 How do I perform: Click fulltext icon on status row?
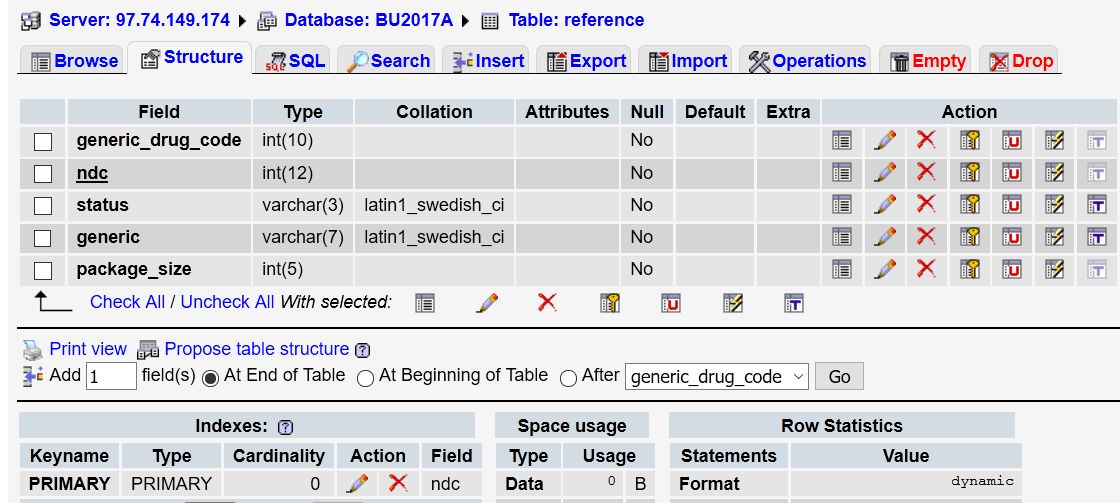1096,205
